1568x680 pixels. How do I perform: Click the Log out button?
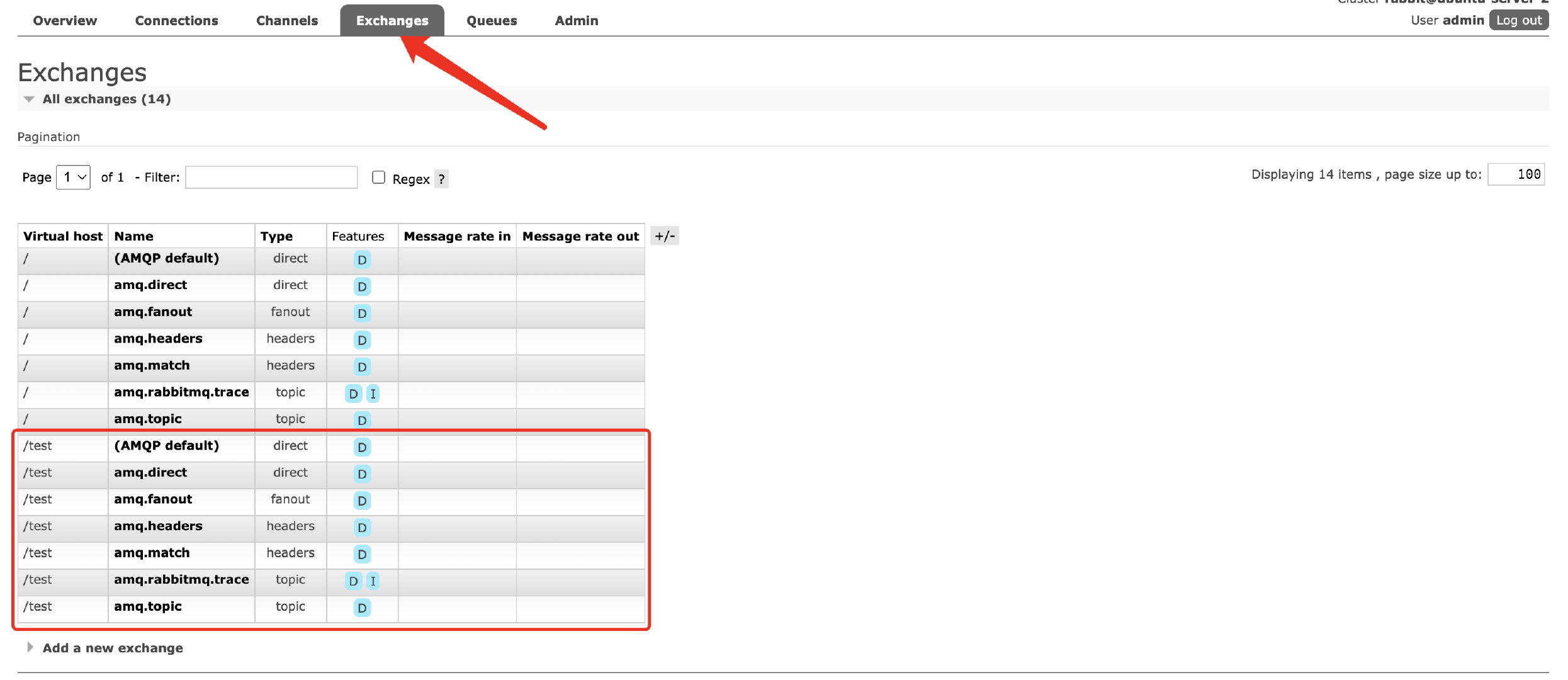tap(1519, 20)
